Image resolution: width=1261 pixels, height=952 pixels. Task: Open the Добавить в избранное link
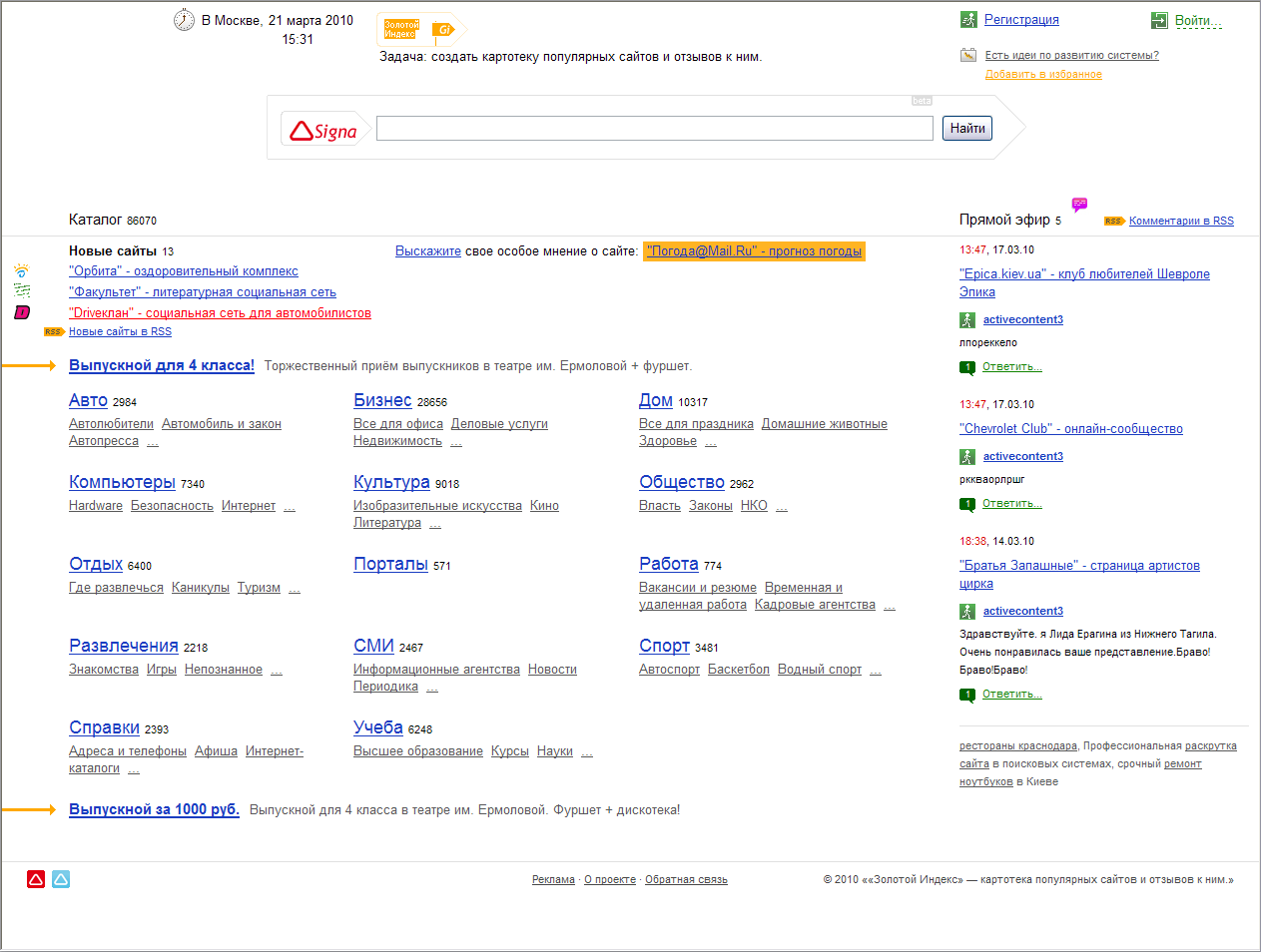point(1043,75)
